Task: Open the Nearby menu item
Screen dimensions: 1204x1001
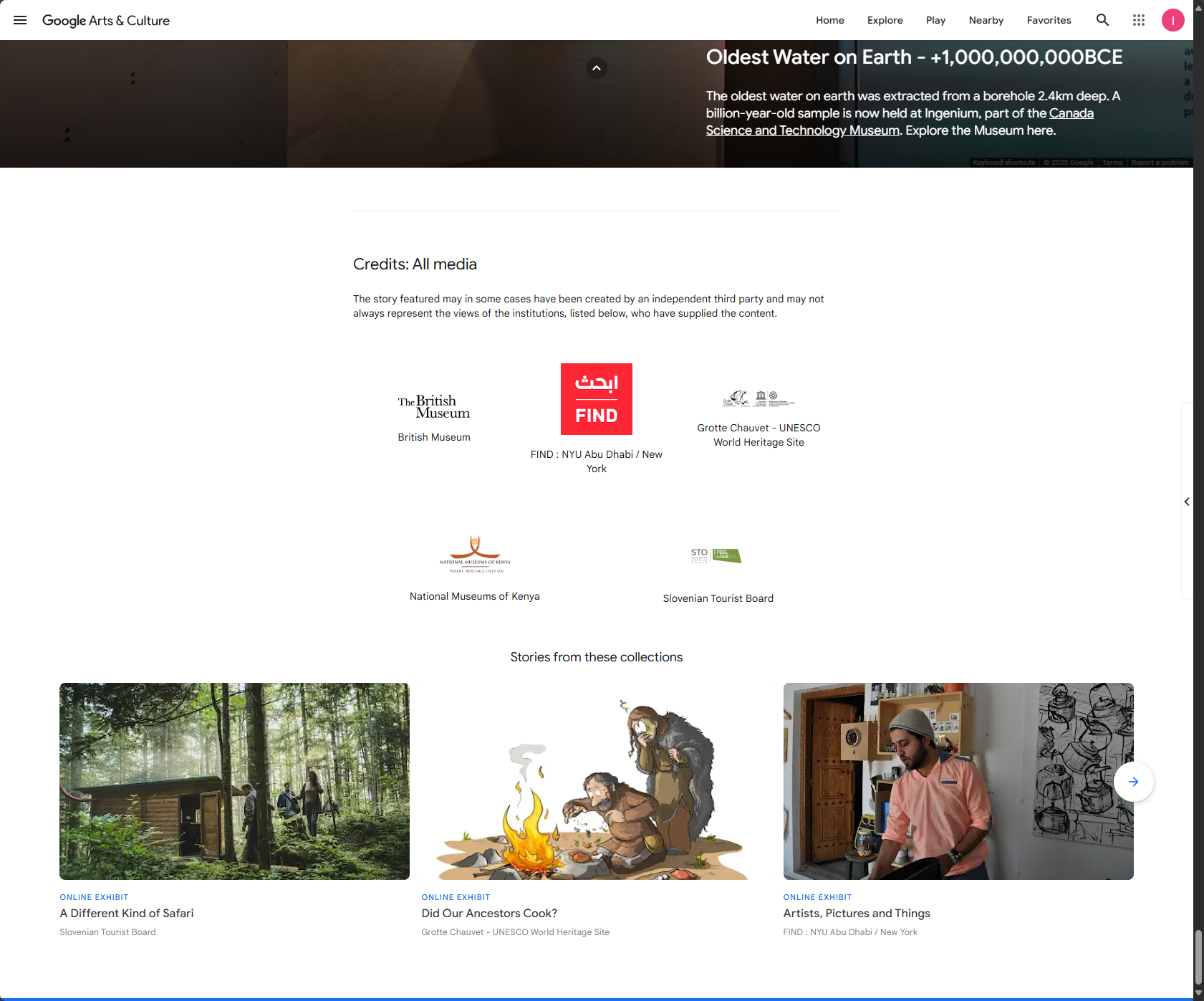Action: click(x=986, y=20)
